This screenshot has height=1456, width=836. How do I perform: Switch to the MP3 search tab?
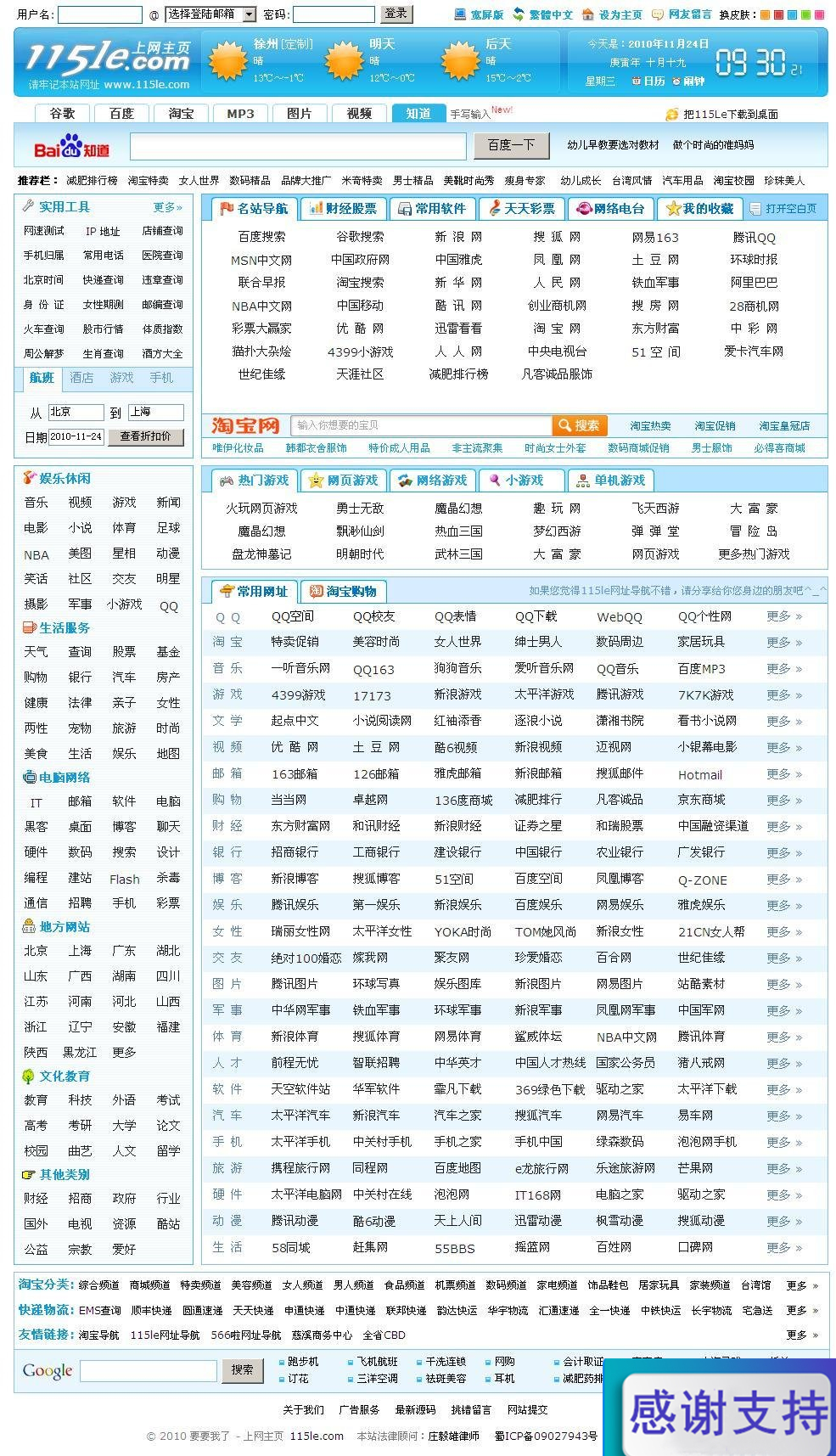point(240,113)
